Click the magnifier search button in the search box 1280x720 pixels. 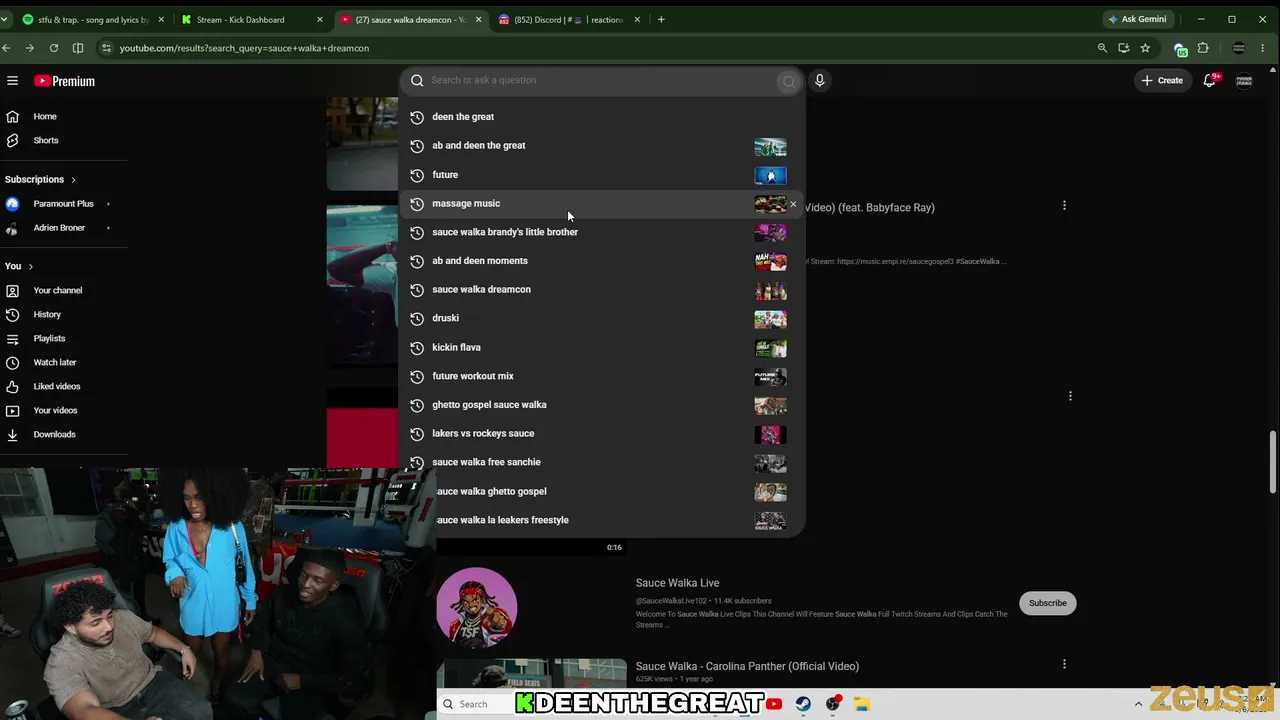[x=789, y=81]
